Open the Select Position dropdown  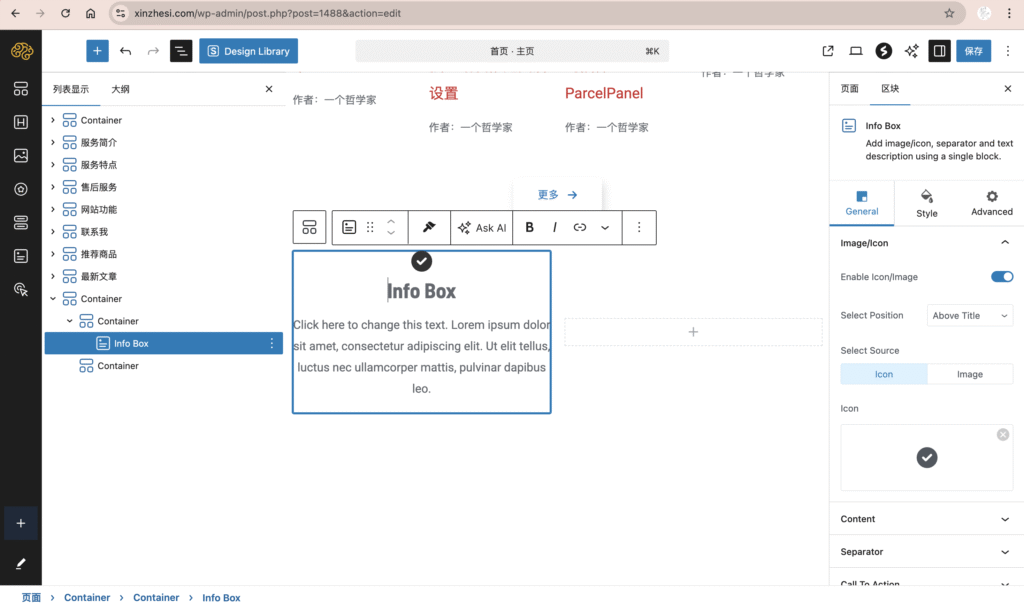(969, 316)
